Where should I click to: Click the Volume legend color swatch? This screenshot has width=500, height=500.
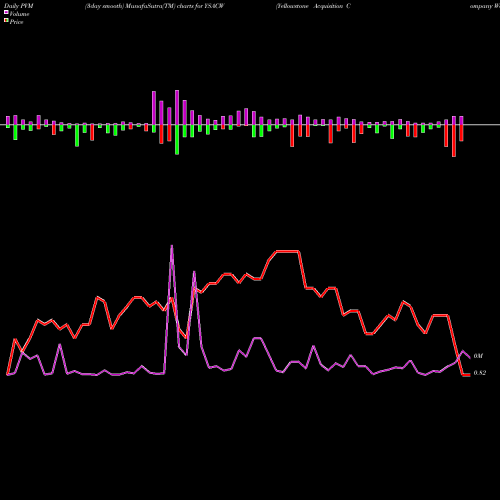pyautogui.click(x=6, y=12)
